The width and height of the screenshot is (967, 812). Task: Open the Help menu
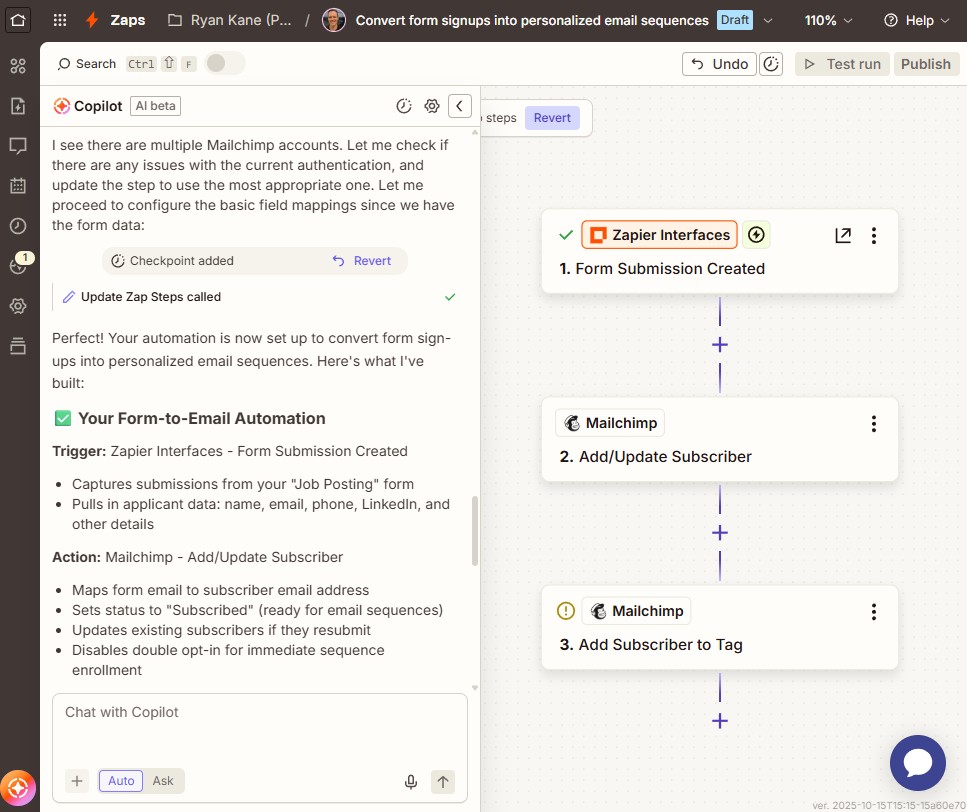coord(916,20)
